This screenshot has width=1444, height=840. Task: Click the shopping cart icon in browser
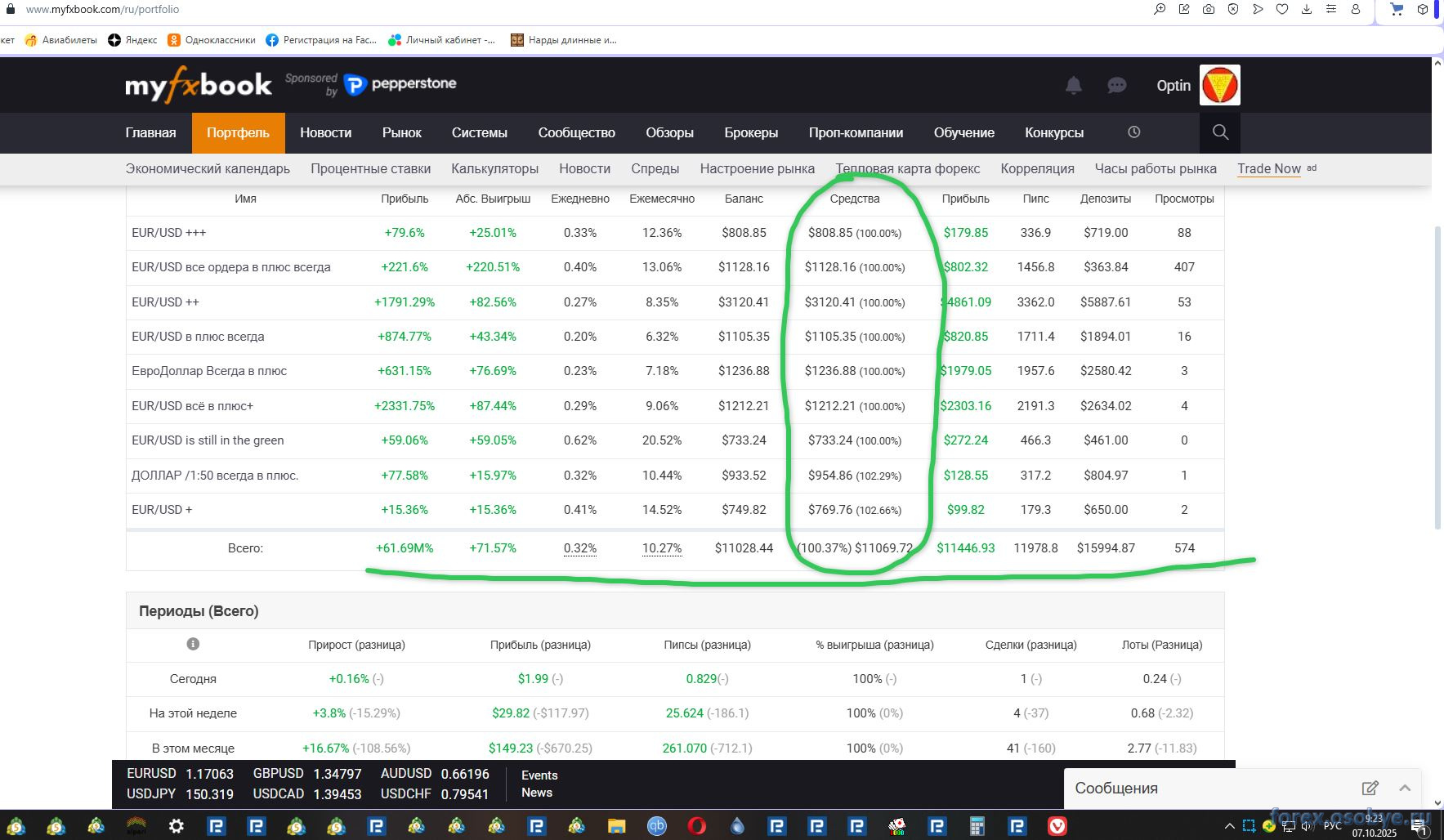pyautogui.click(x=1397, y=9)
